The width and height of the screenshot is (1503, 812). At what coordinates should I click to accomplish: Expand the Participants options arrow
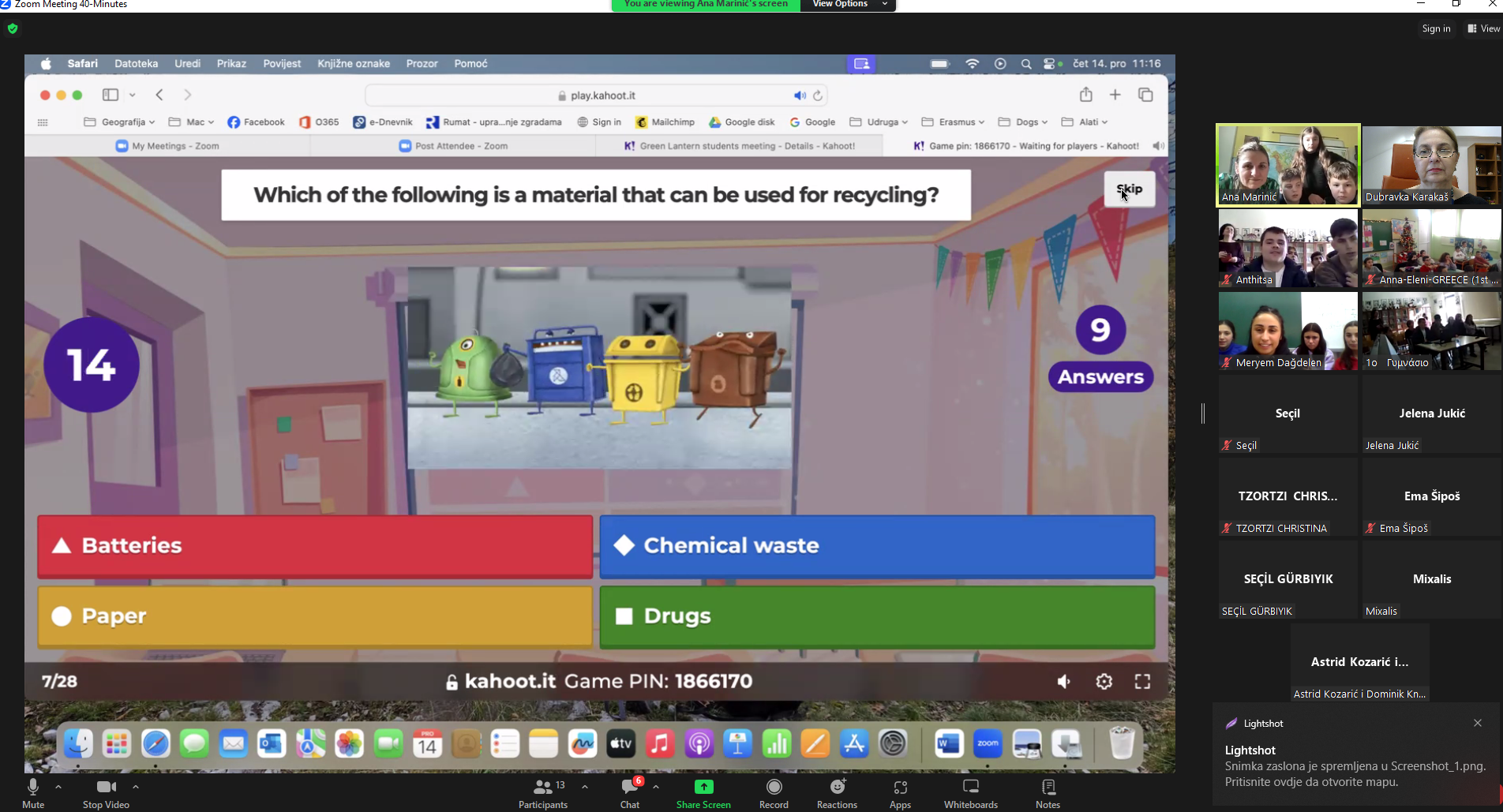pyautogui.click(x=585, y=787)
